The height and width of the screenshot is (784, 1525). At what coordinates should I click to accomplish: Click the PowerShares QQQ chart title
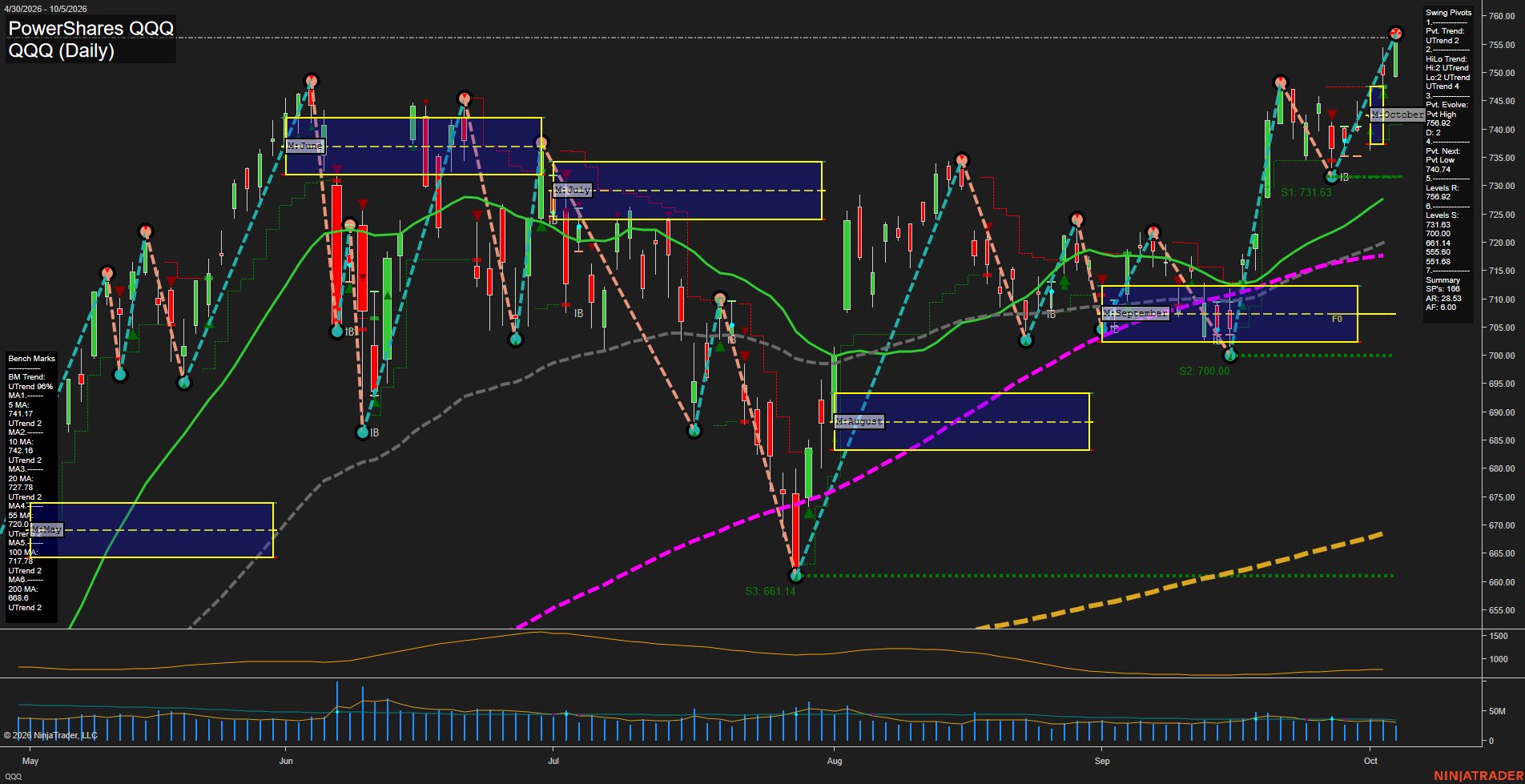point(91,28)
